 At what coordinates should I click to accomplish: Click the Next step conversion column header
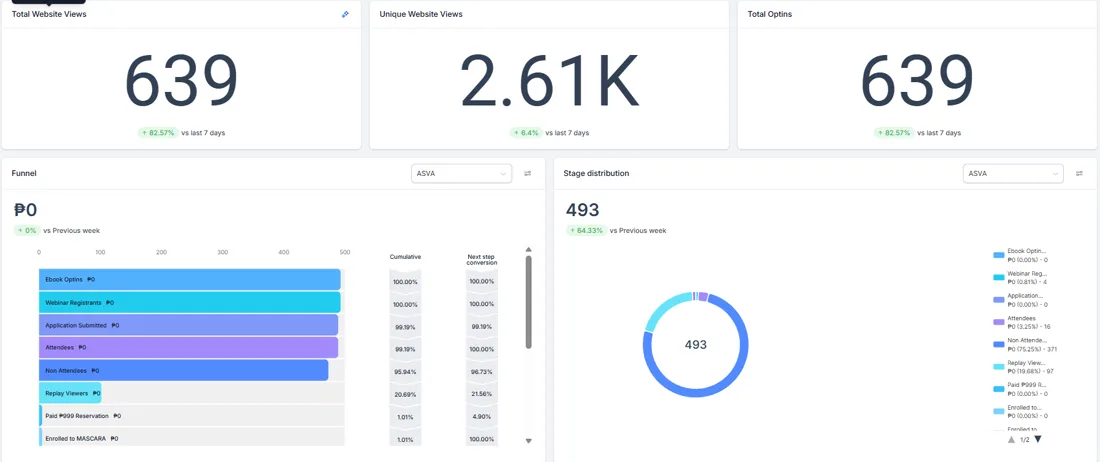(x=482, y=260)
